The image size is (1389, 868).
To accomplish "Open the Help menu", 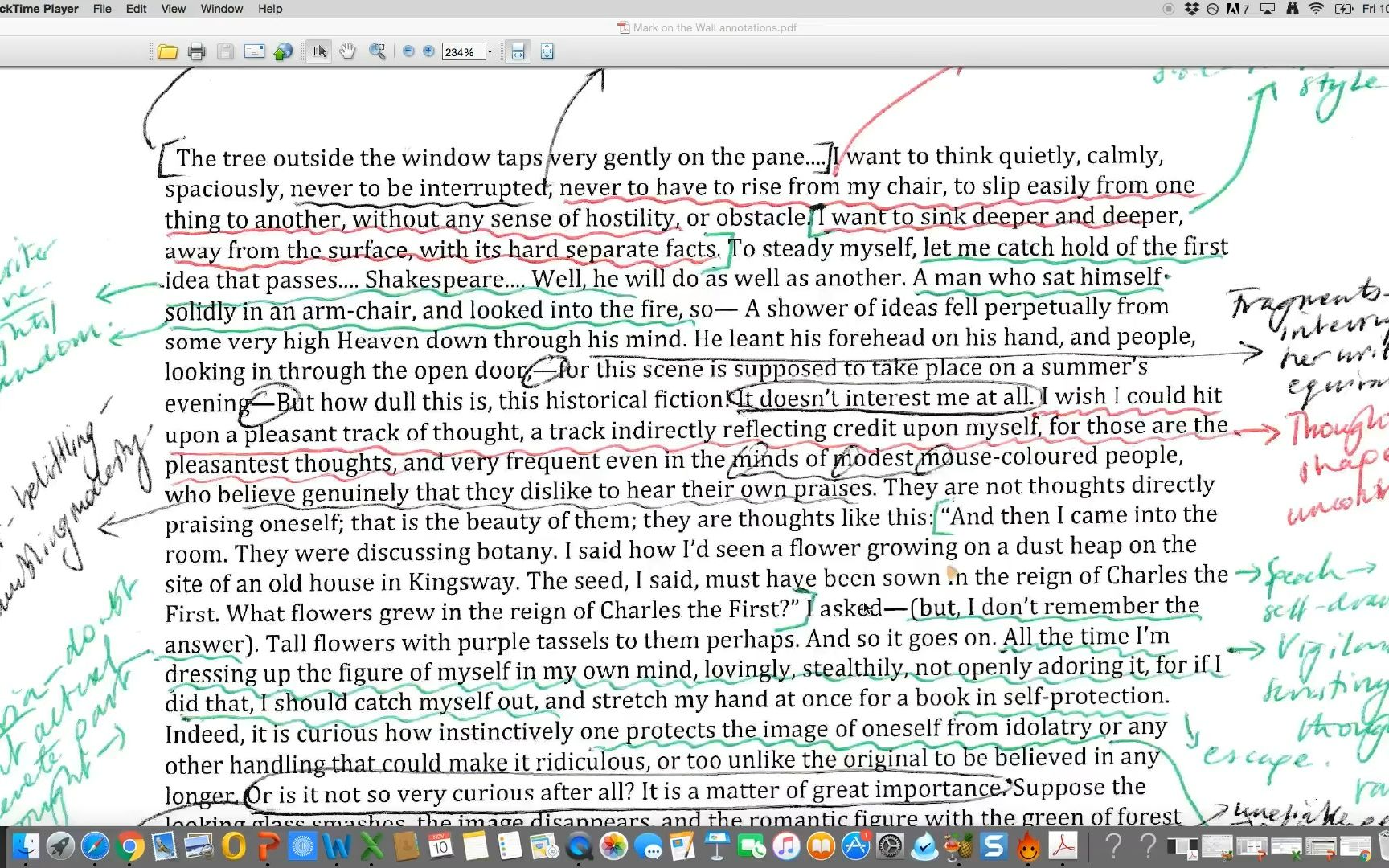I will tap(270, 9).
